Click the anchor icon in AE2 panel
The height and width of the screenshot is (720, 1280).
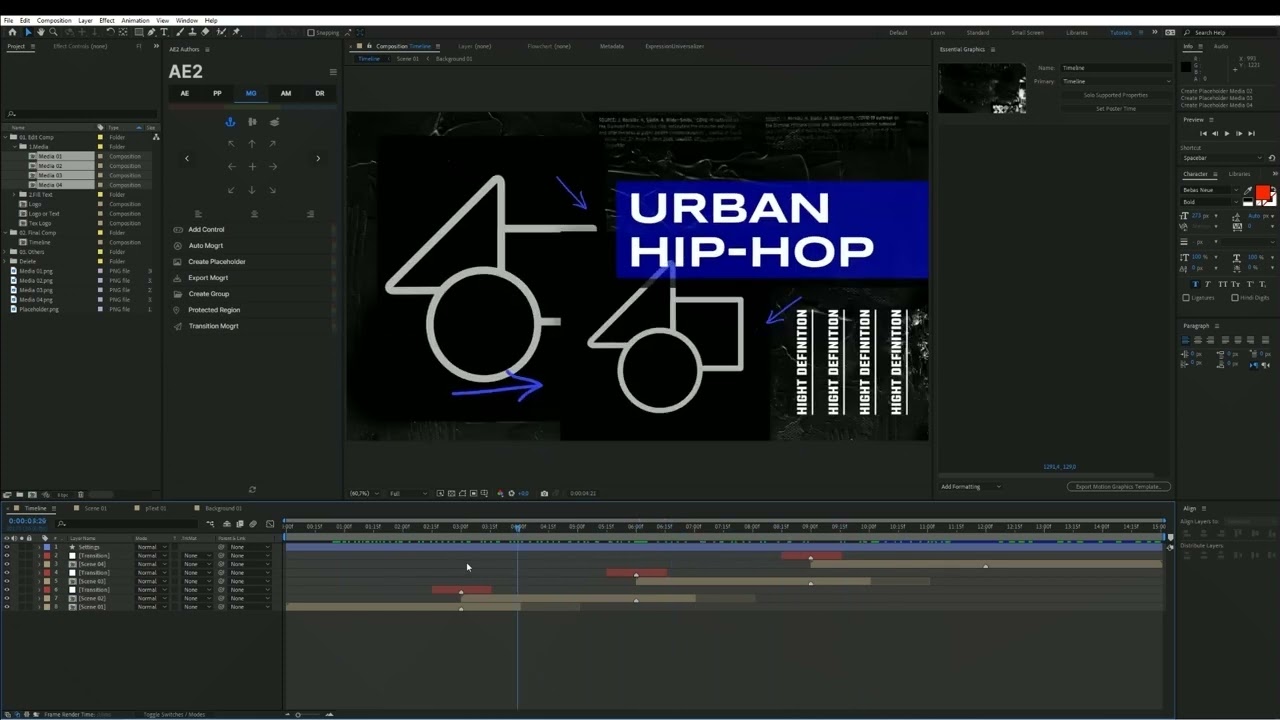tap(230, 122)
